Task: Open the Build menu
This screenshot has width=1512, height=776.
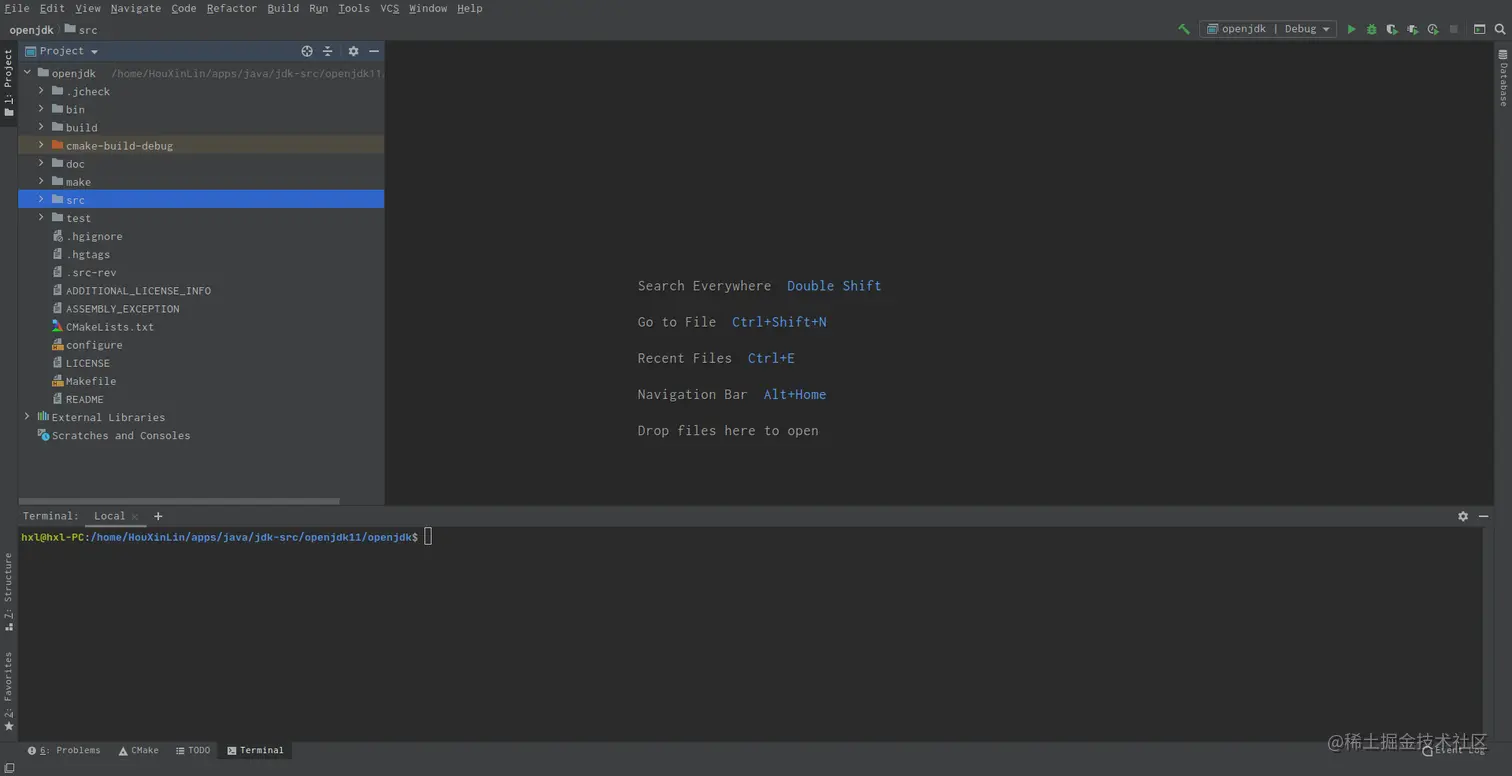Action: click(283, 8)
